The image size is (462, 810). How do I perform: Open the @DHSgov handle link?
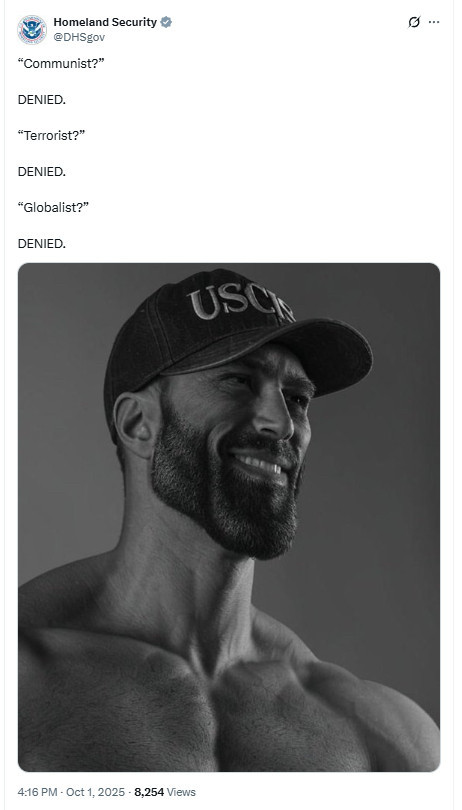[79, 37]
